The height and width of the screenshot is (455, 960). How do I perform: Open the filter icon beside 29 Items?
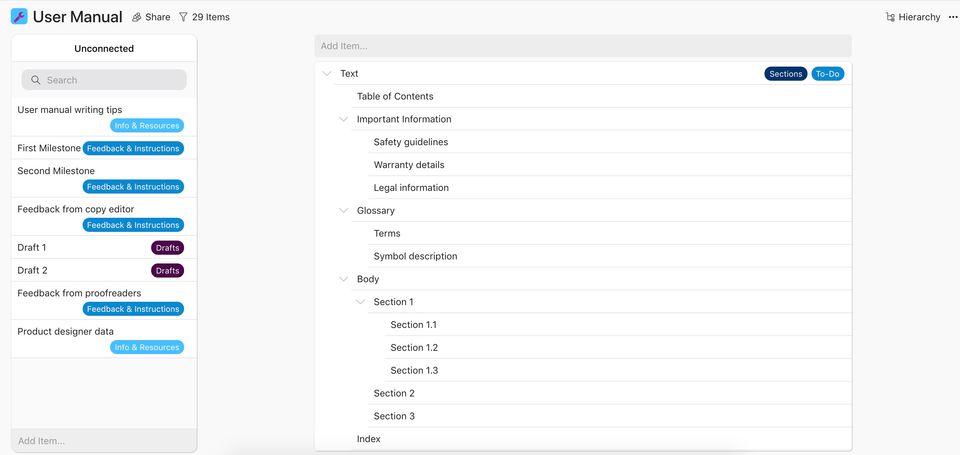[183, 17]
